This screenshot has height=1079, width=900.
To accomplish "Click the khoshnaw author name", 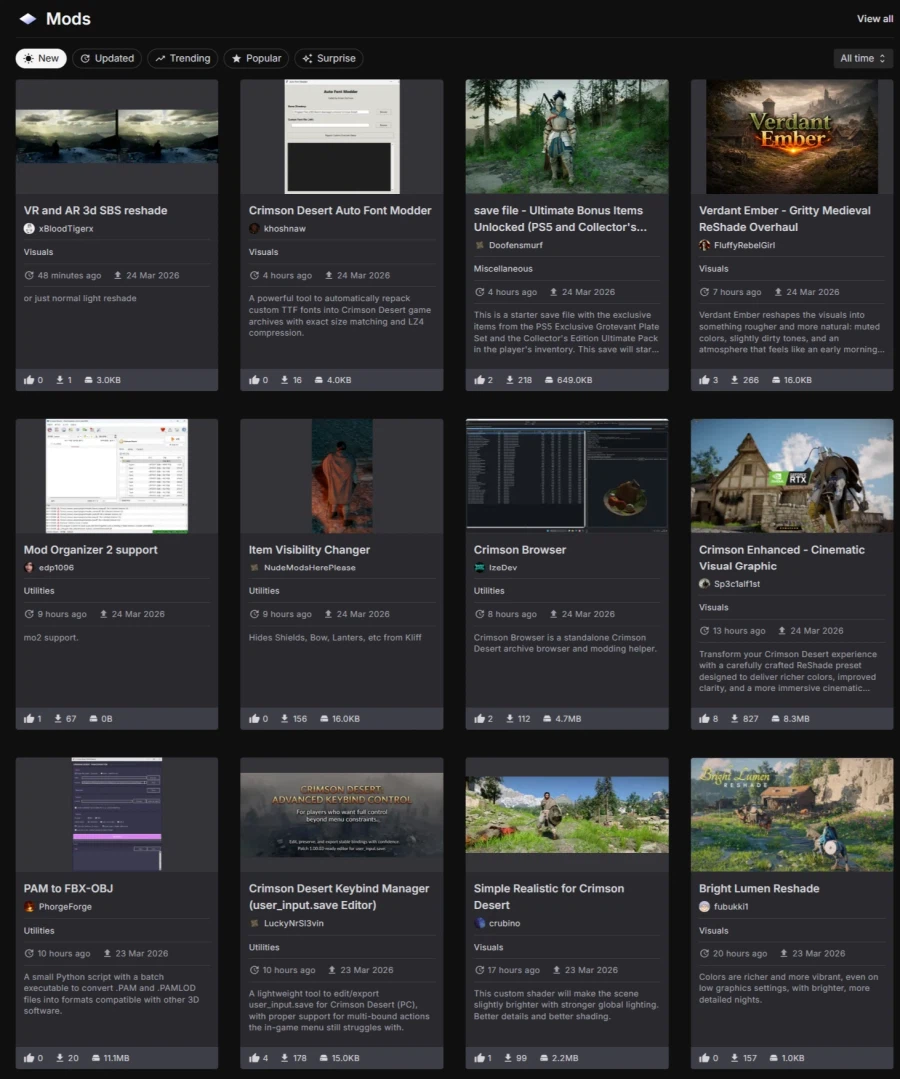I will tap(283, 229).
